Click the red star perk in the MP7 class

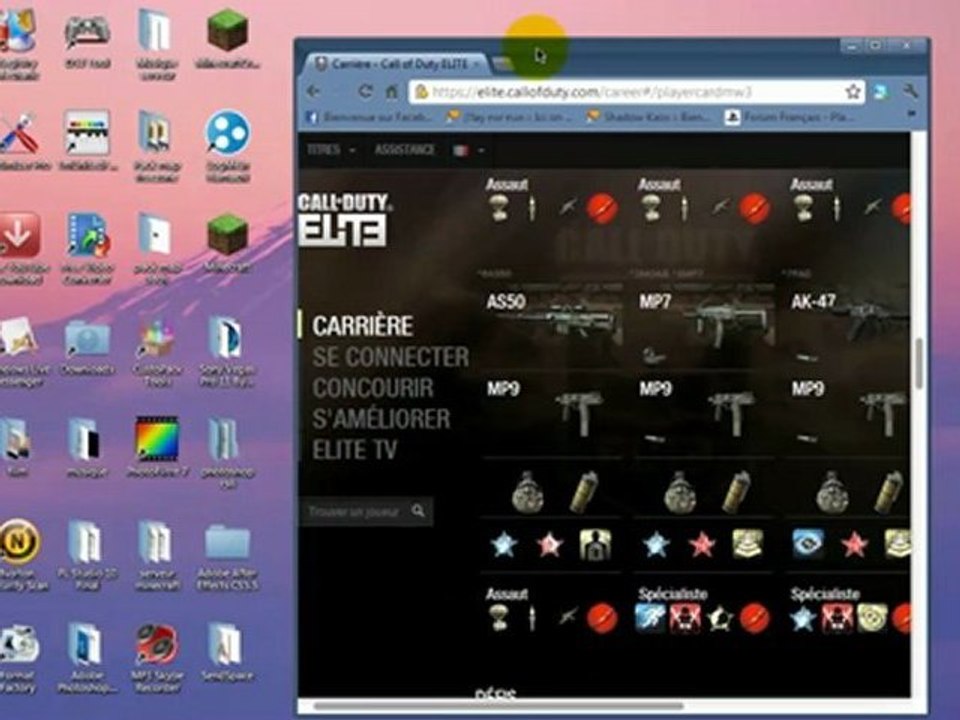(702, 544)
